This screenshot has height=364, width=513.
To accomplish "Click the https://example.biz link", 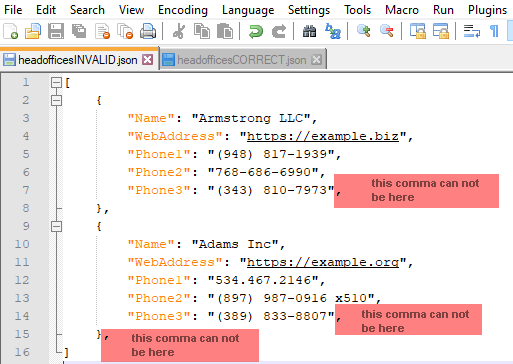I will [323, 136].
